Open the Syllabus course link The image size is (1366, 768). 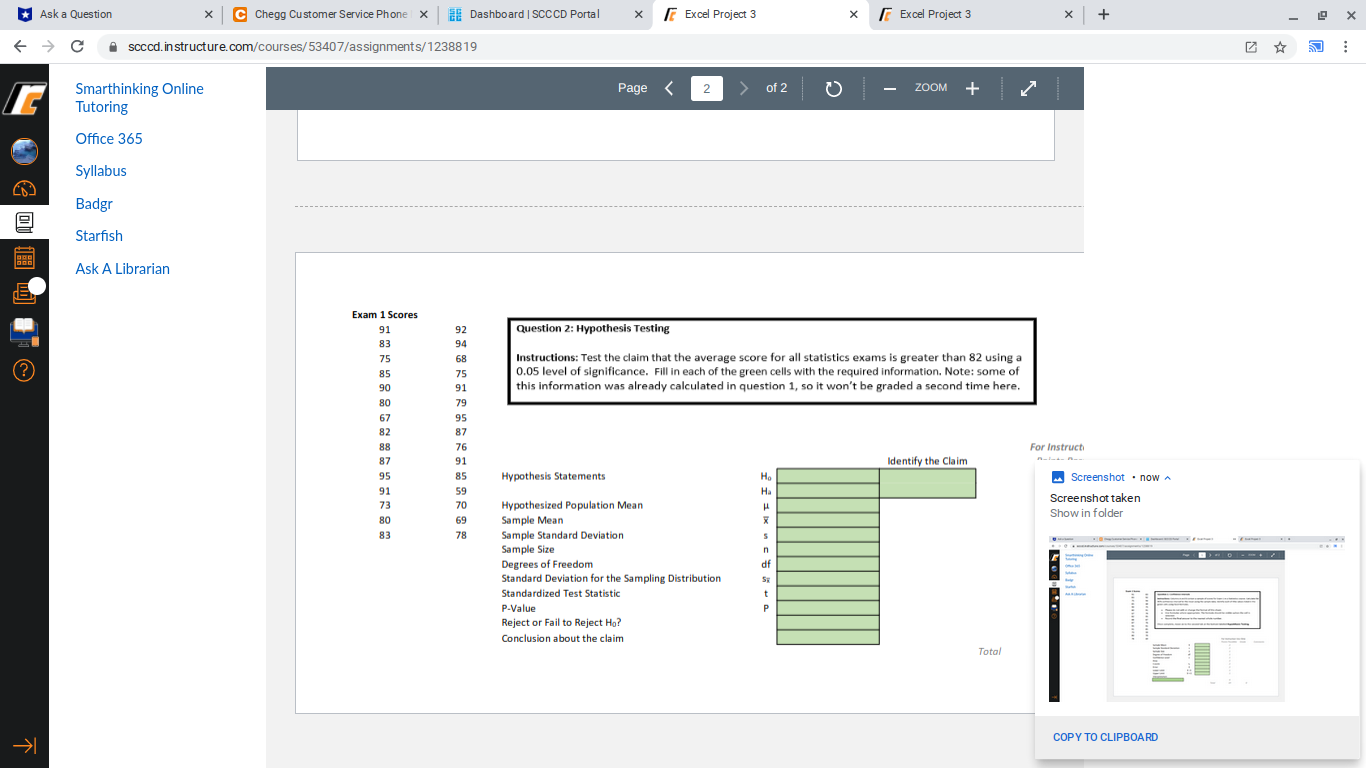tap(101, 171)
